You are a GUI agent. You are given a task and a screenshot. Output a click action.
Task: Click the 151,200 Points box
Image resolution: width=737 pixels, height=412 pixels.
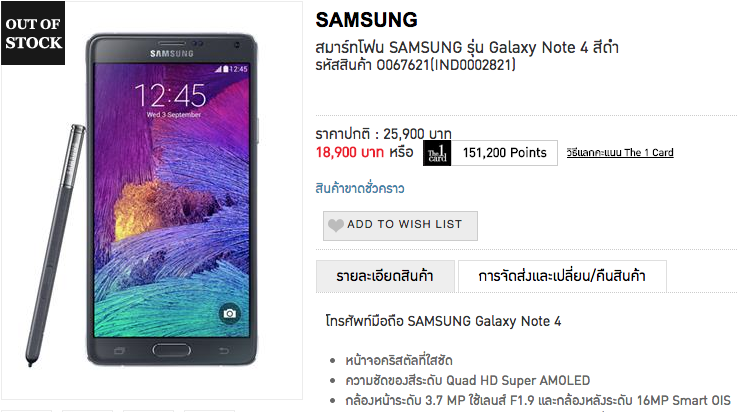(x=504, y=153)
